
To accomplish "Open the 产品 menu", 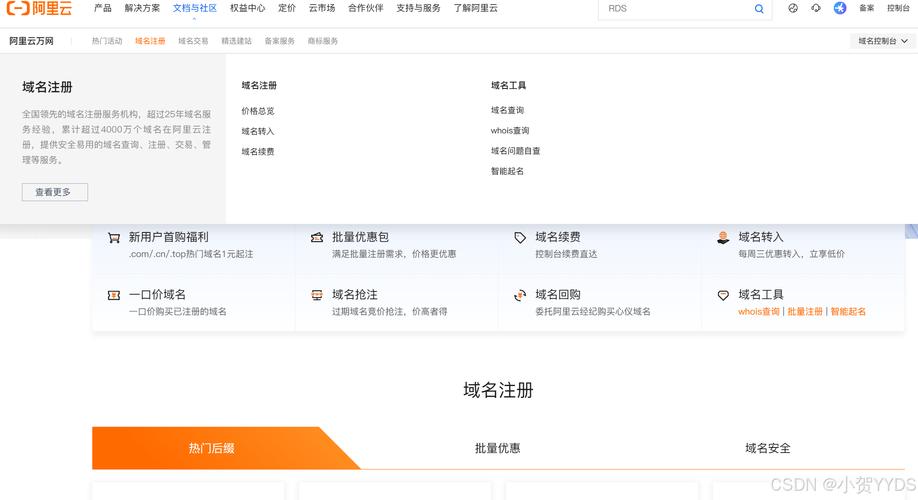I will (x=102, y=8).
